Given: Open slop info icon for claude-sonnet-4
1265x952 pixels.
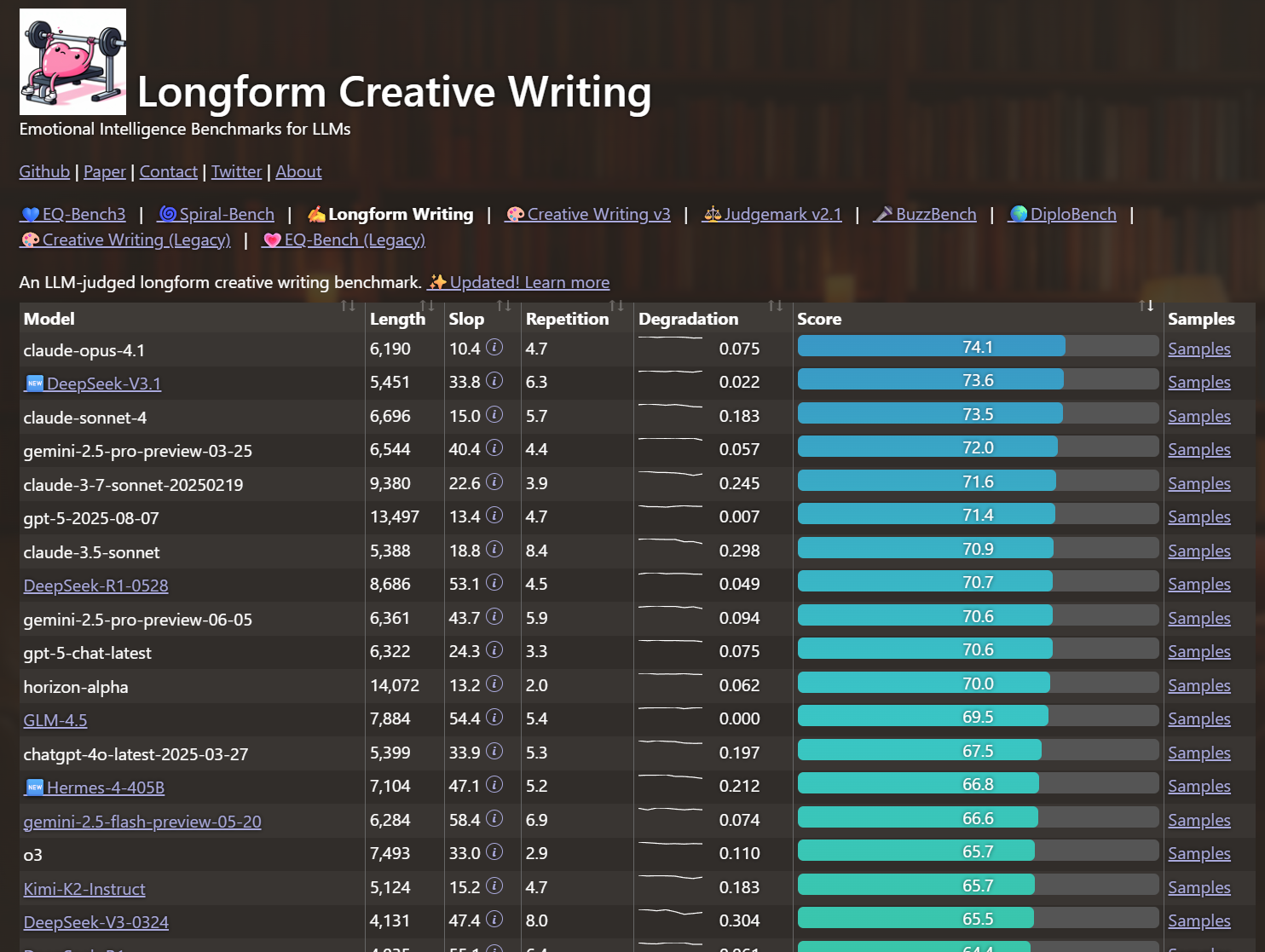Looking at the screenshot, I should point(494,415).
